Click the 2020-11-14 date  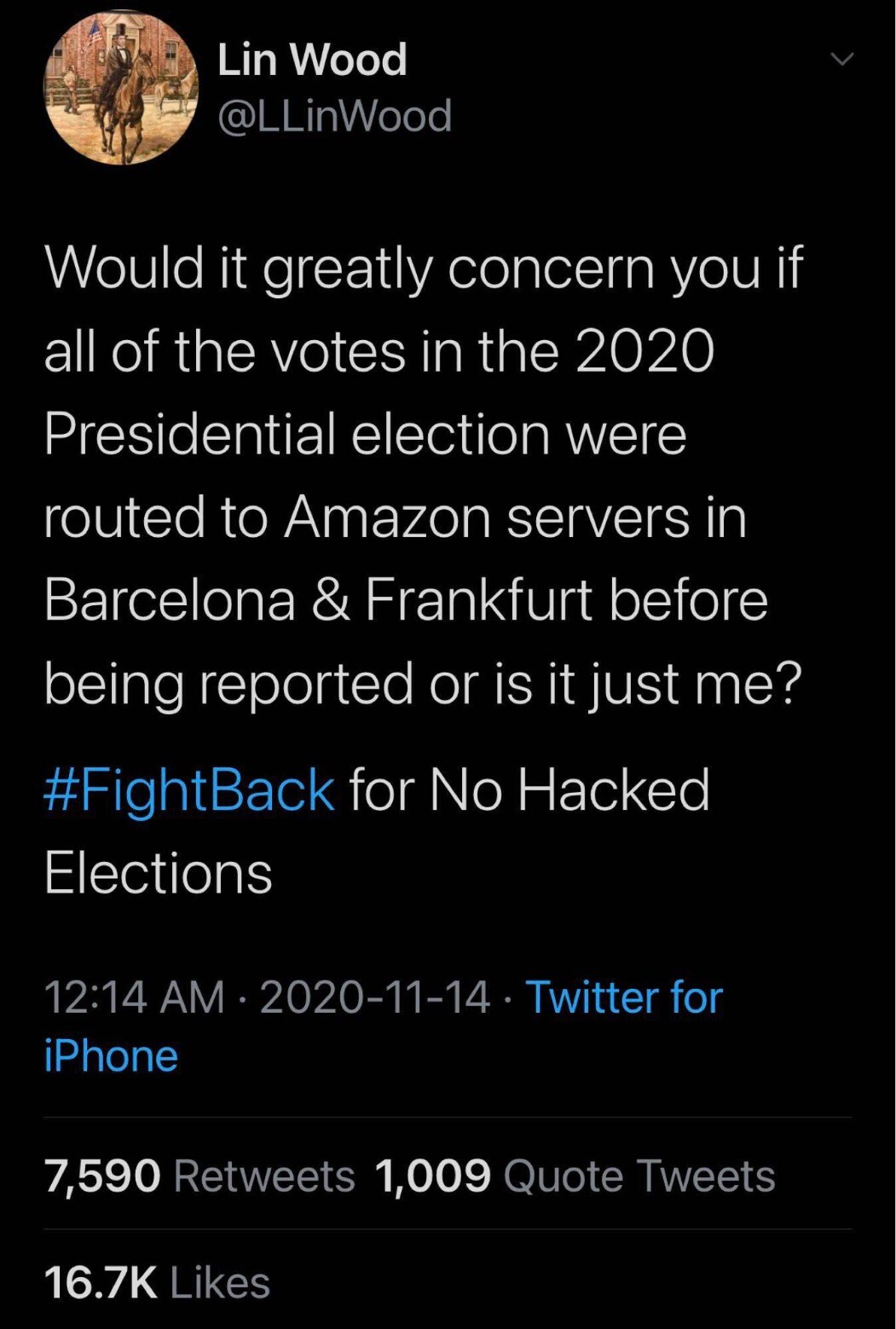coord(375,997)
